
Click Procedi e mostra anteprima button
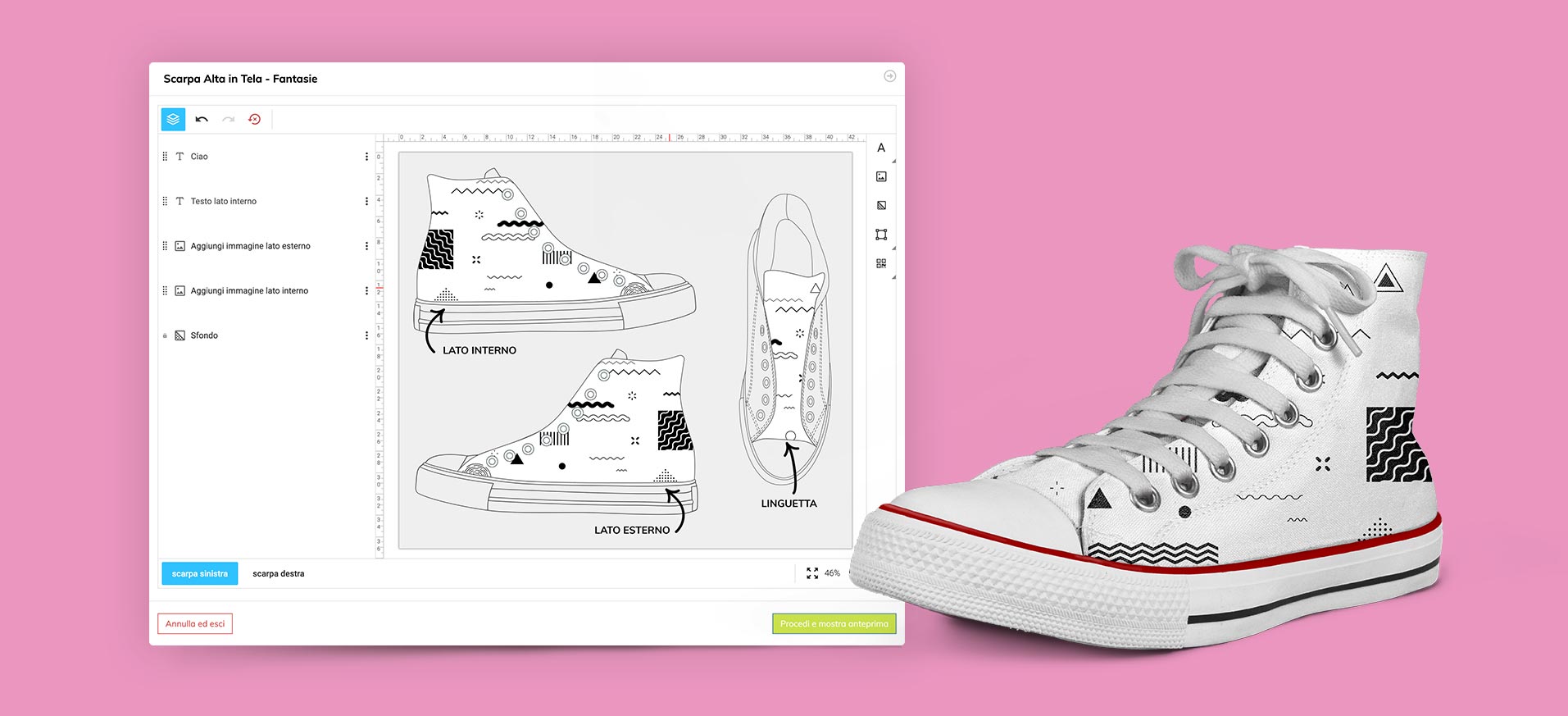[834, 624]
